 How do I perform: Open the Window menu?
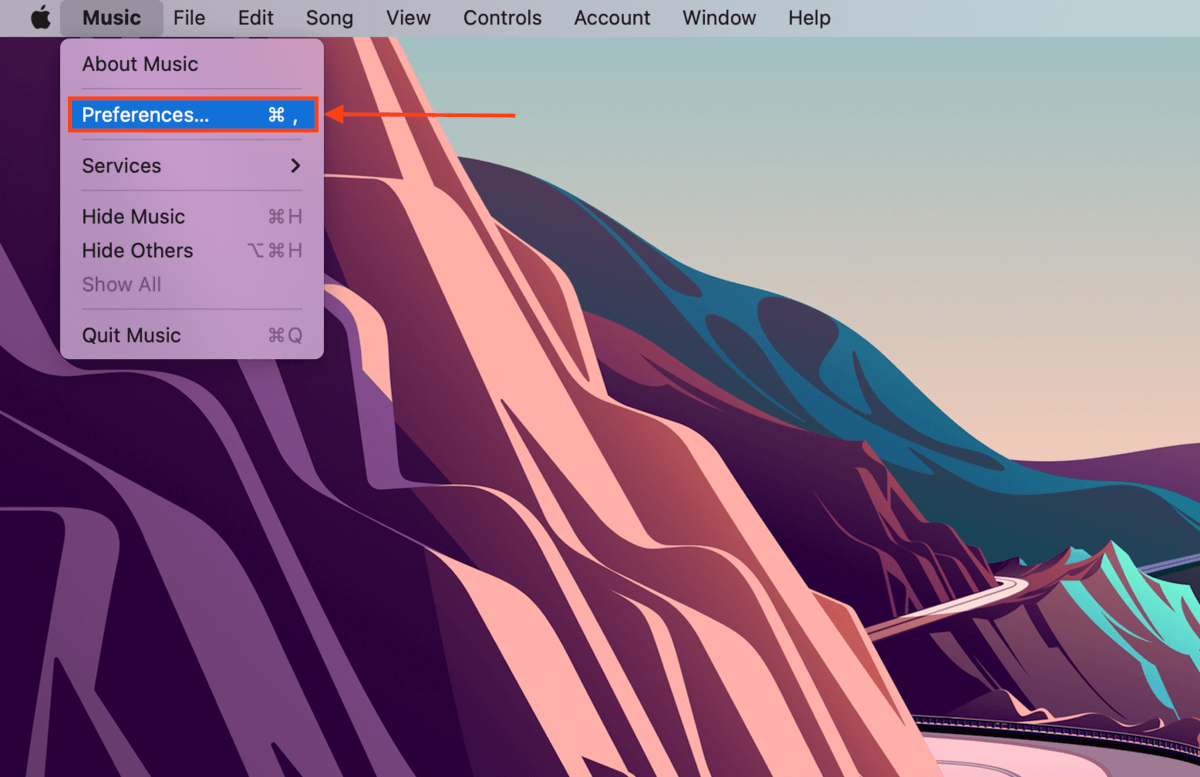tap(719, 18)
